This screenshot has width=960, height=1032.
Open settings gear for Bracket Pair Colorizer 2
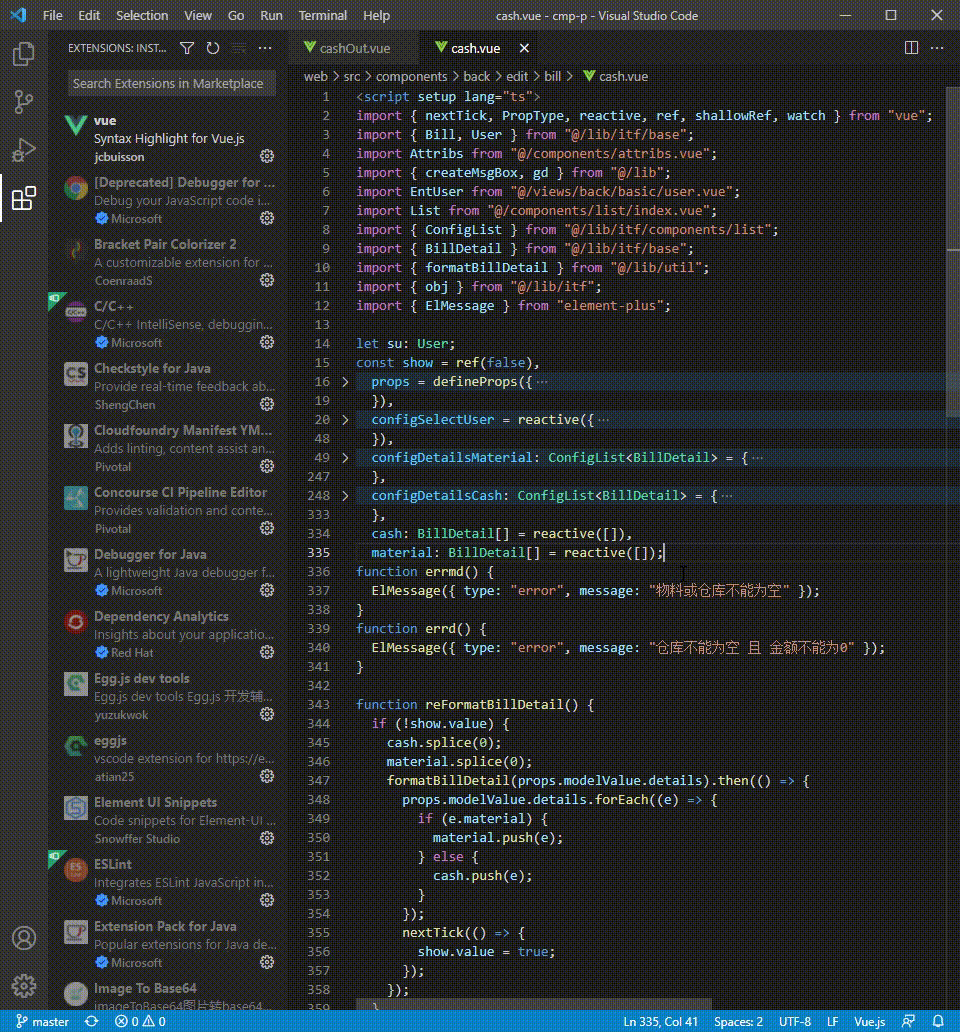point(266,280)
